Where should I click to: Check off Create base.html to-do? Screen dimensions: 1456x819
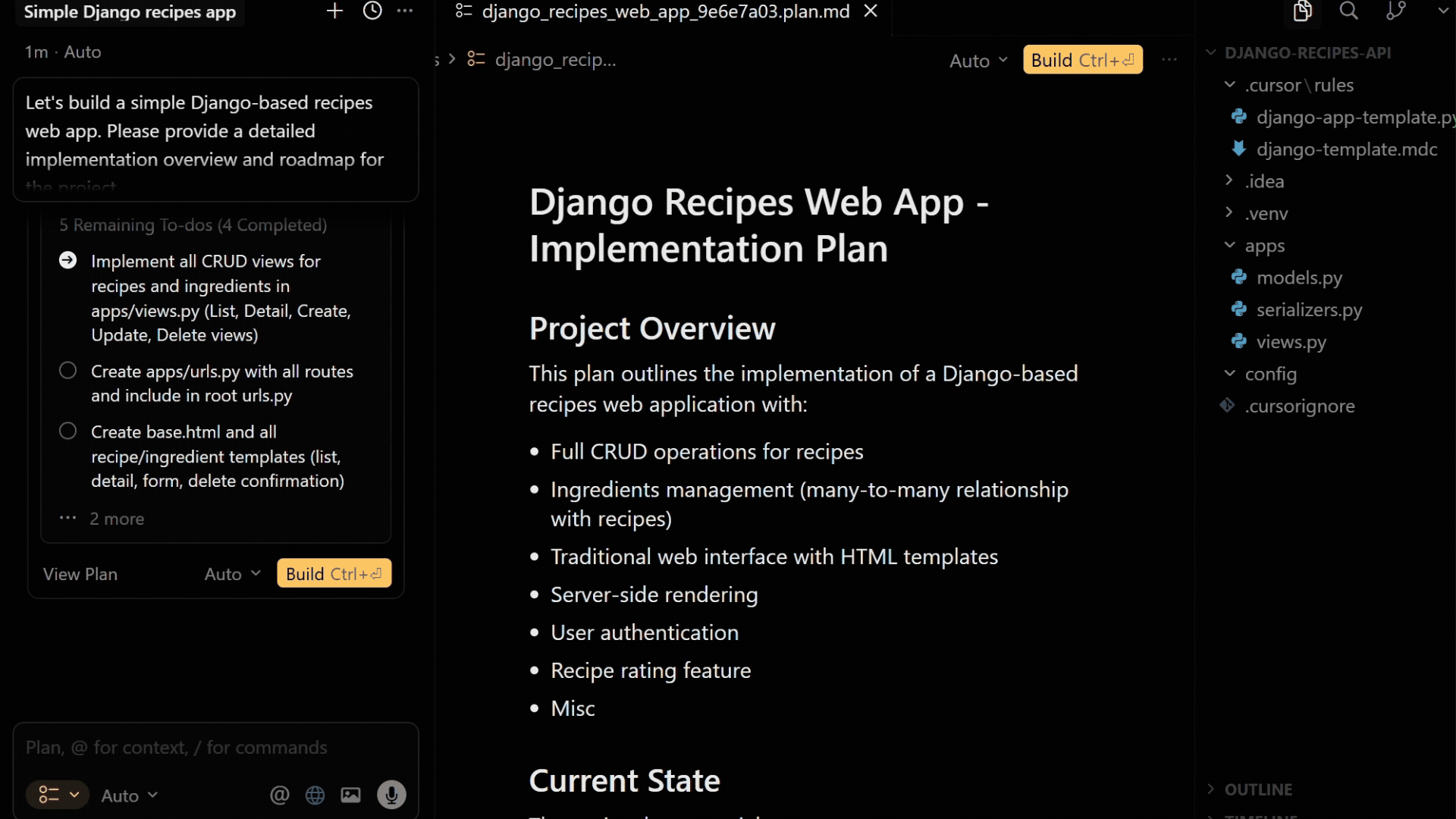67,431
